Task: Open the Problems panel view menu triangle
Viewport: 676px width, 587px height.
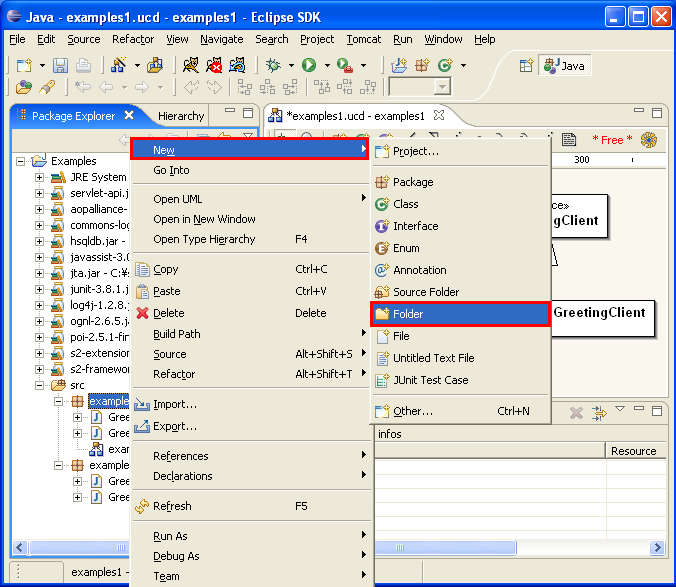Action: click(x=620, y=410)
